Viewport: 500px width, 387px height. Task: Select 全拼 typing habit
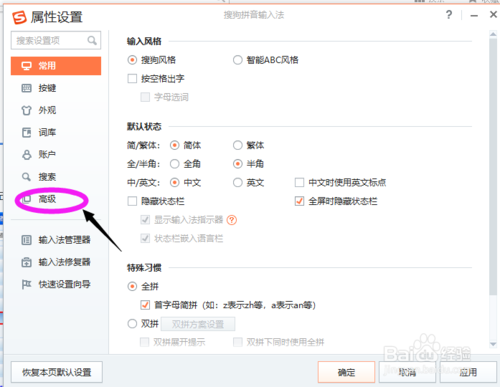pos(132,286)
